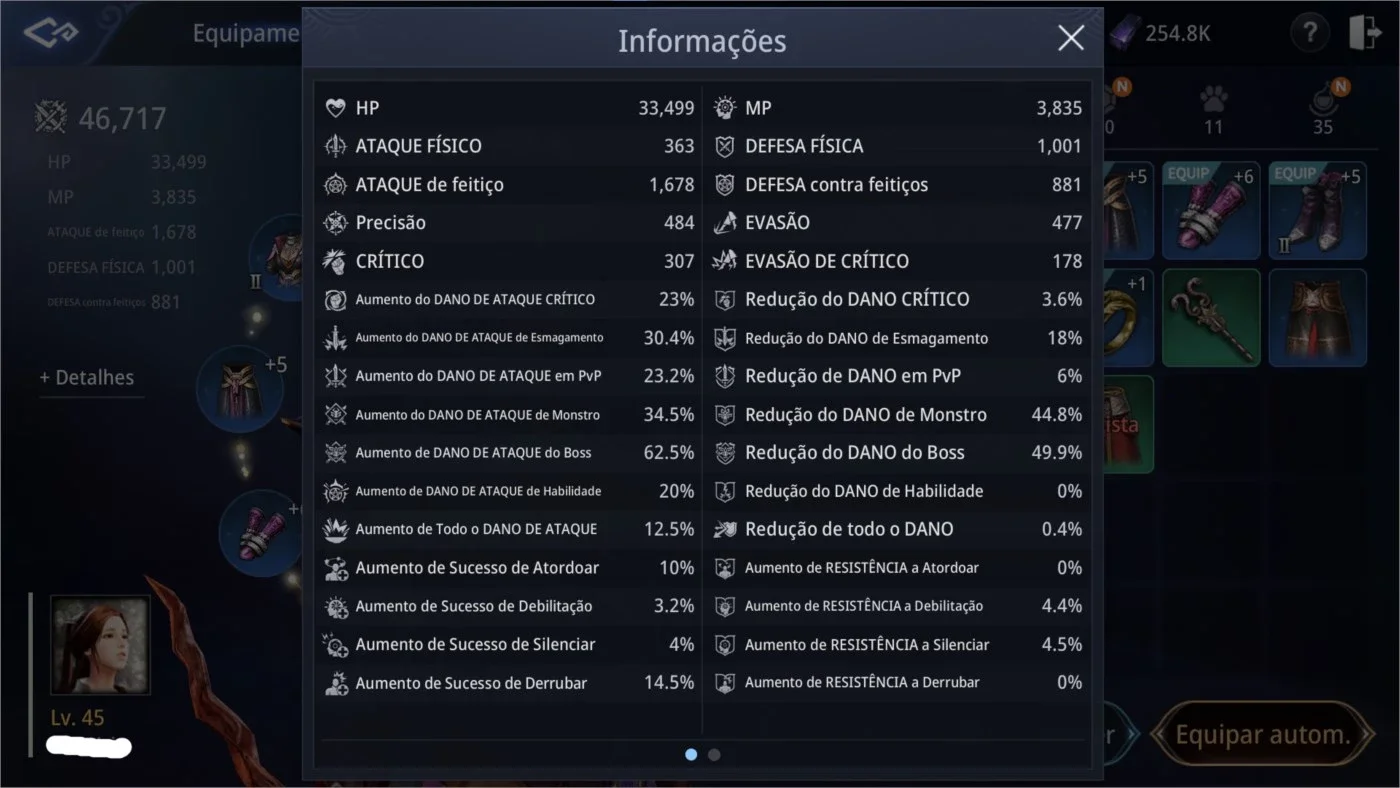Open the Equipamento tab header
This screenshot has width=1400, height=788.
[246, 34]
